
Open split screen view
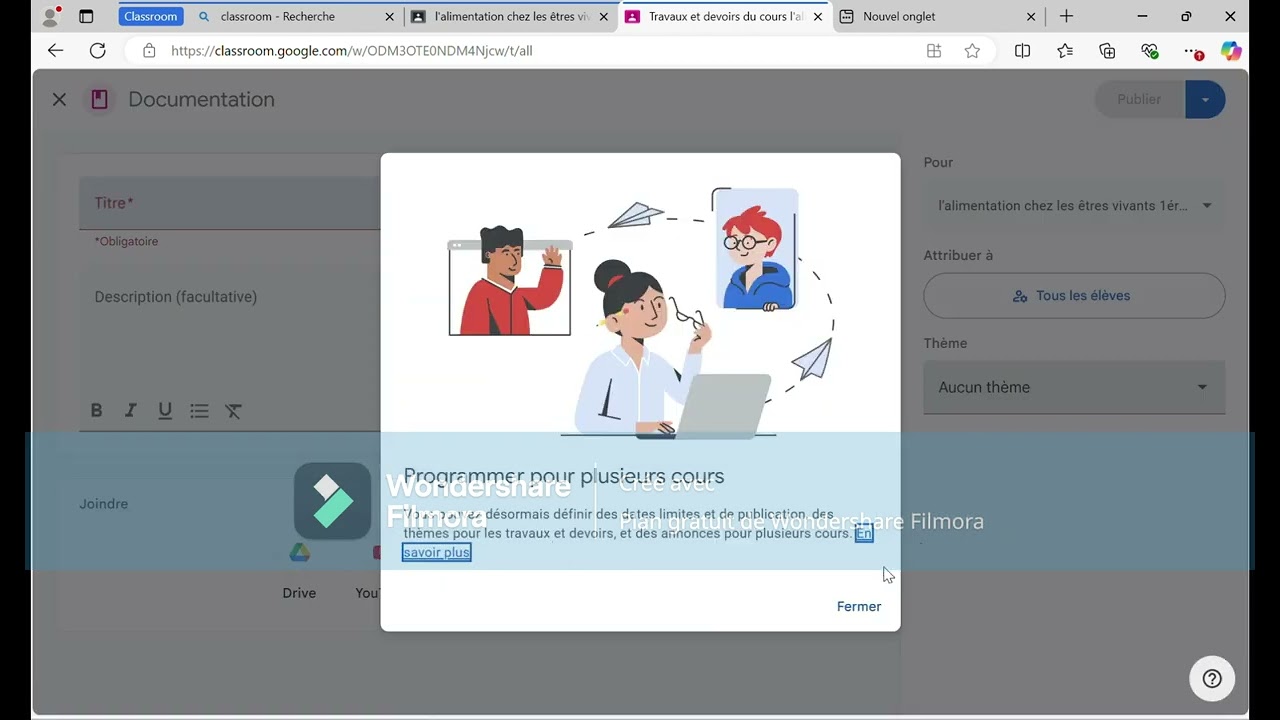click(x=1022, y=51)
